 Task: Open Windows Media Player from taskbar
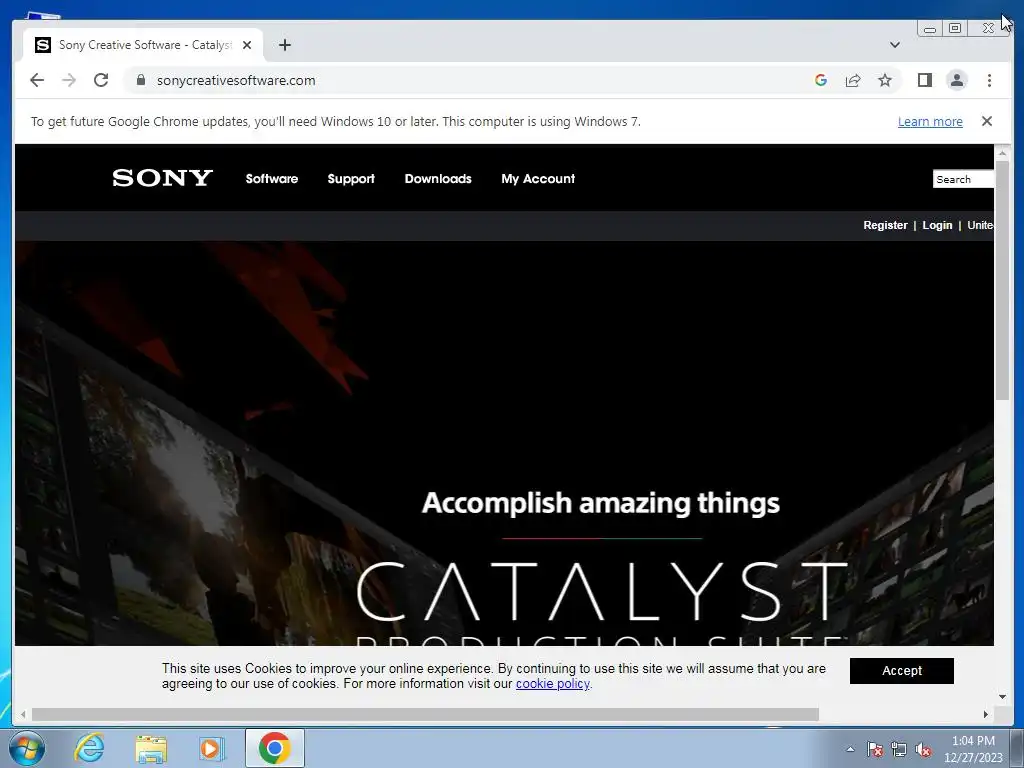tap(212, 748)
